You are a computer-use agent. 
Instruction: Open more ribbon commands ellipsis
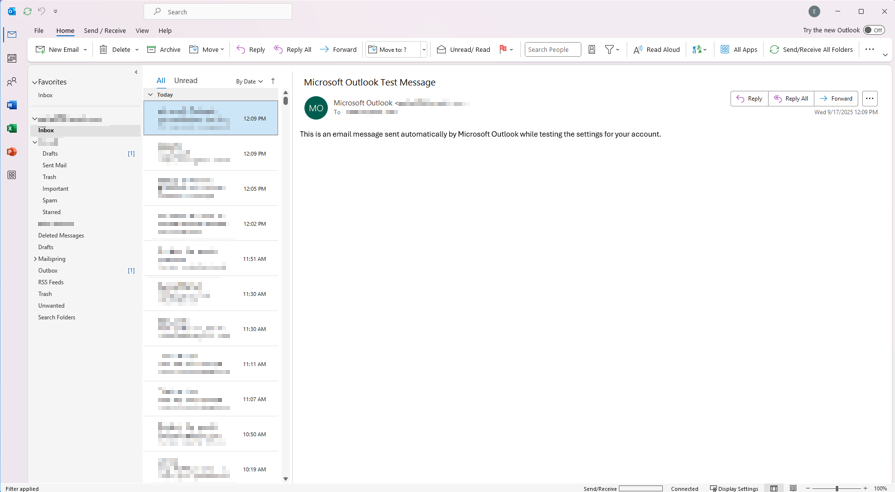(869, 50)
